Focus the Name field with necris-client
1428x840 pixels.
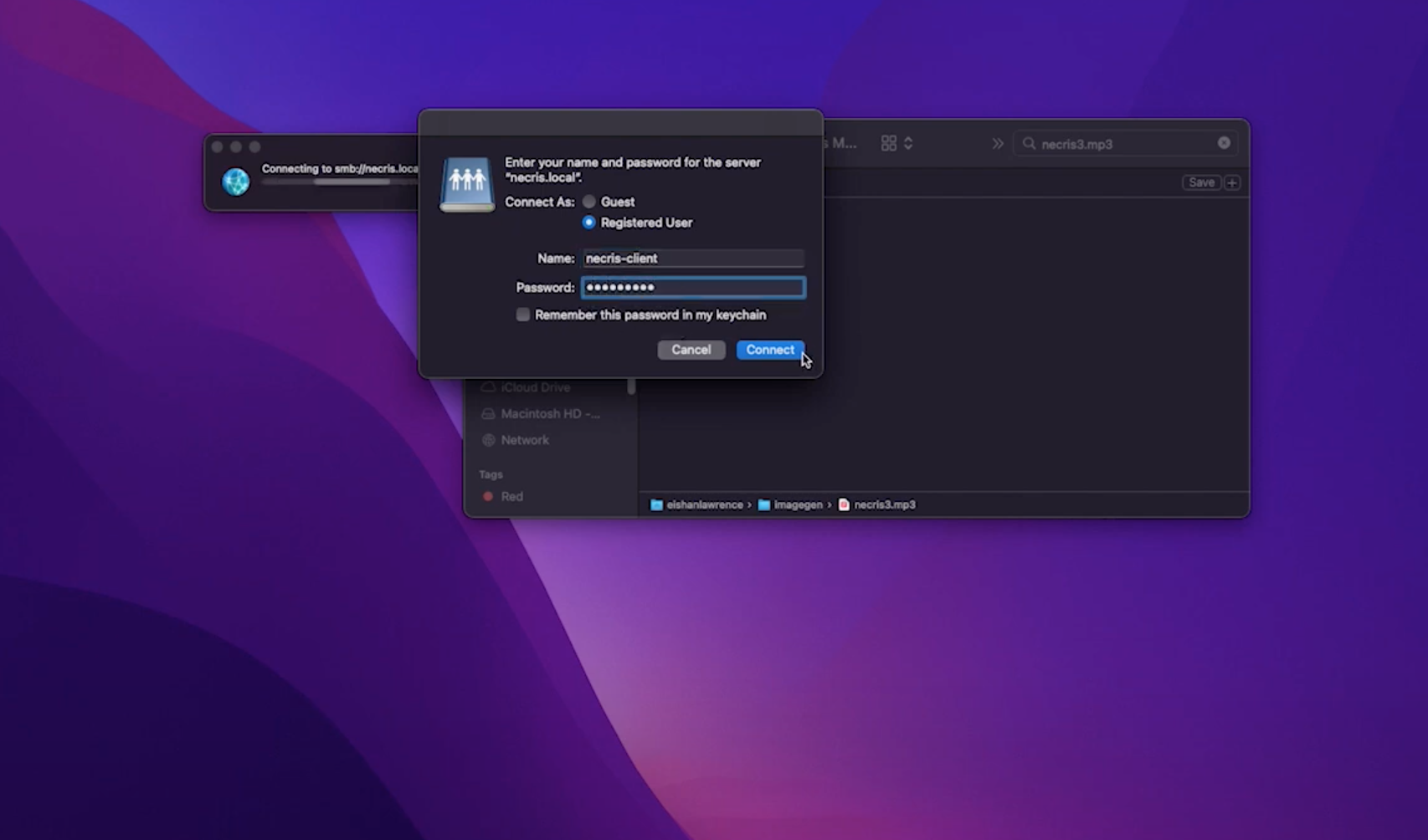(x=693, y=259)
